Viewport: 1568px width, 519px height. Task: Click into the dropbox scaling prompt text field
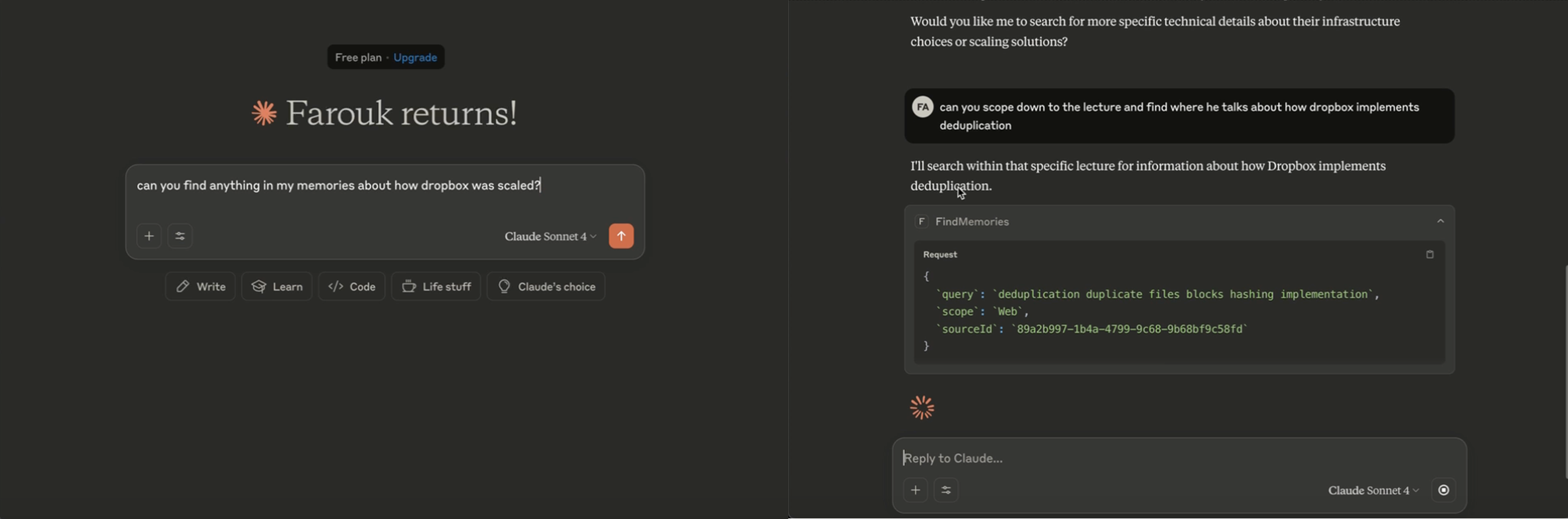point(385,186)
